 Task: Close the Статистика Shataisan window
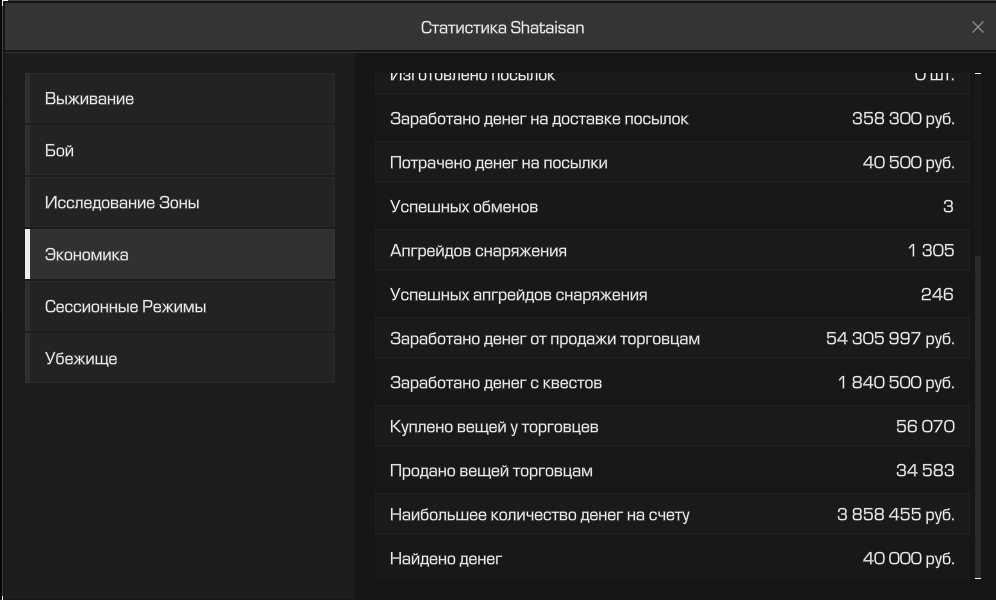point(978,27)
